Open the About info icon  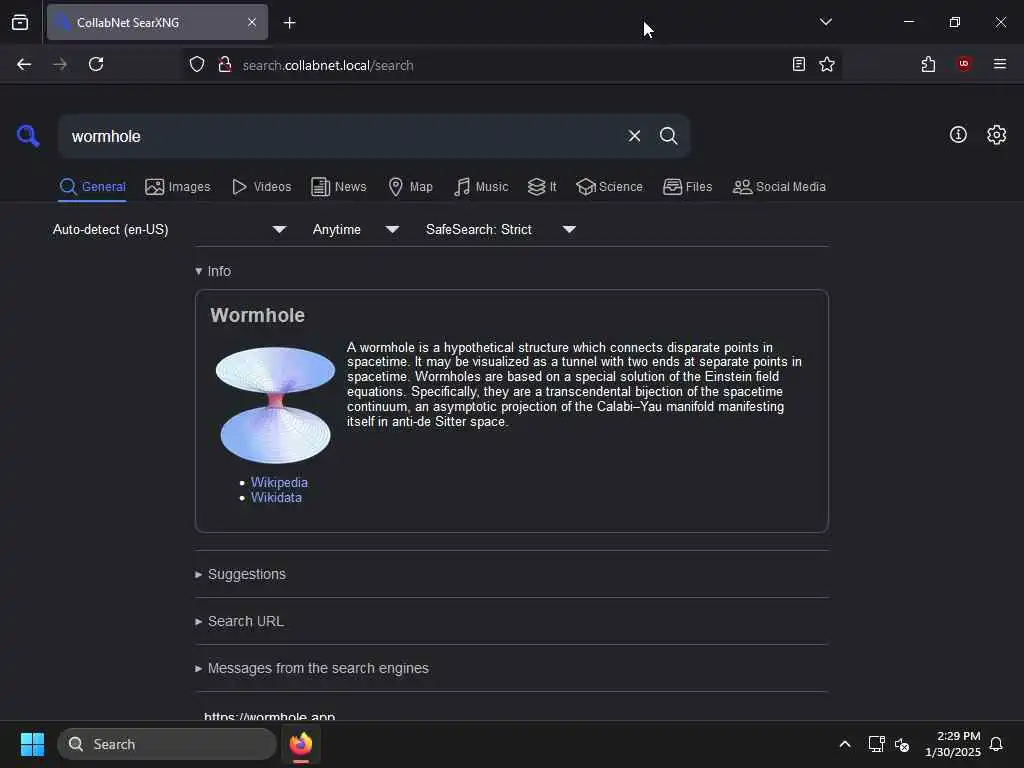[x=958, y=135]
